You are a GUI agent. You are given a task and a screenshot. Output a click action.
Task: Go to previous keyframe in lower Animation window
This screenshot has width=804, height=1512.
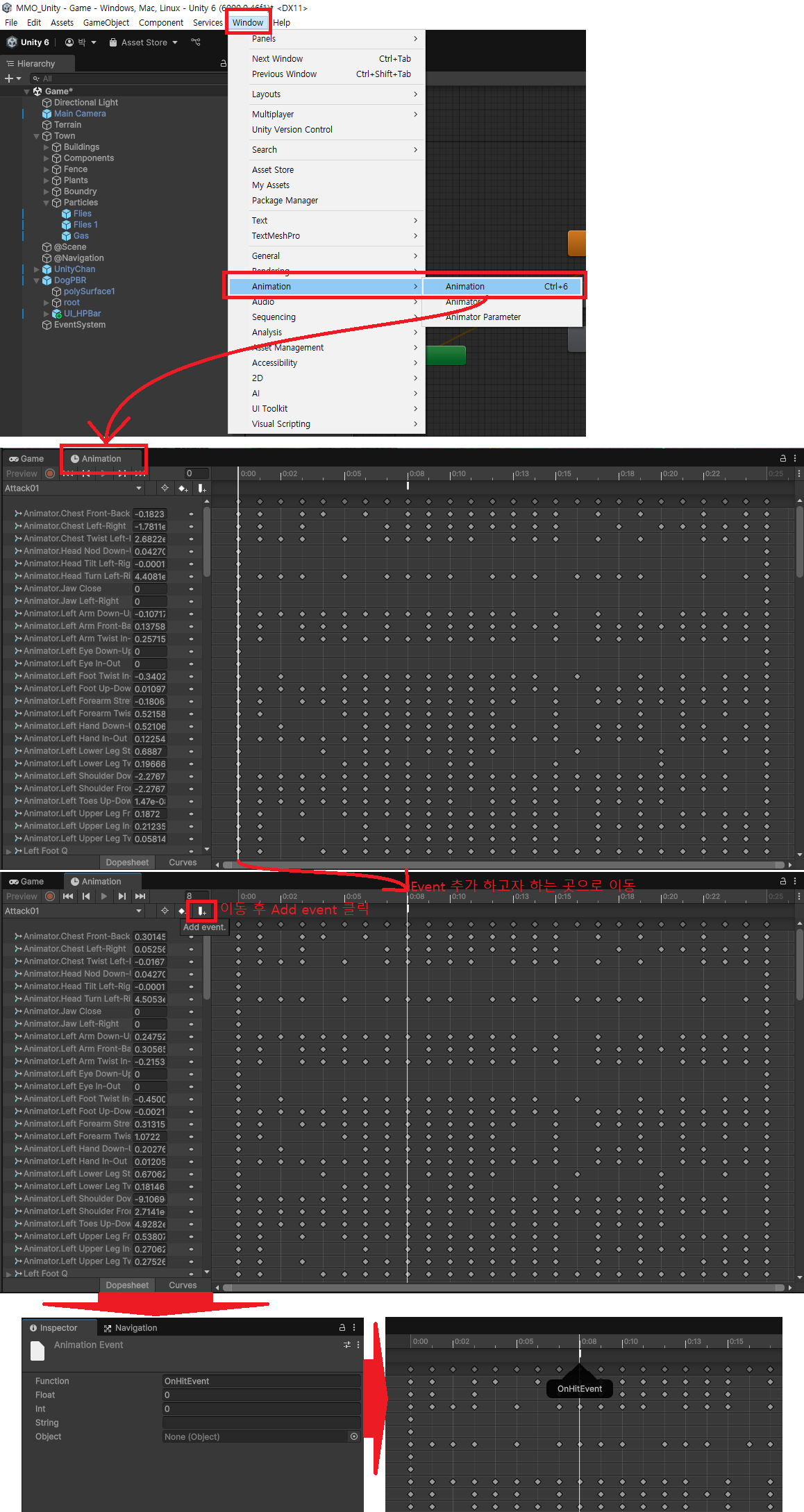86,896
